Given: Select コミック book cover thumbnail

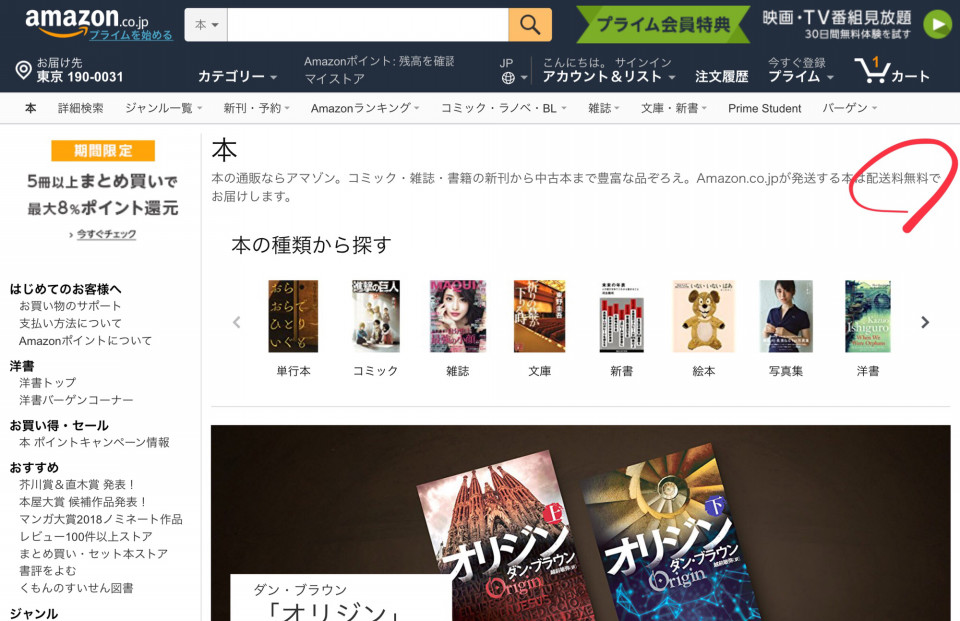Looking at the screenshot, I should coord(375,316).
